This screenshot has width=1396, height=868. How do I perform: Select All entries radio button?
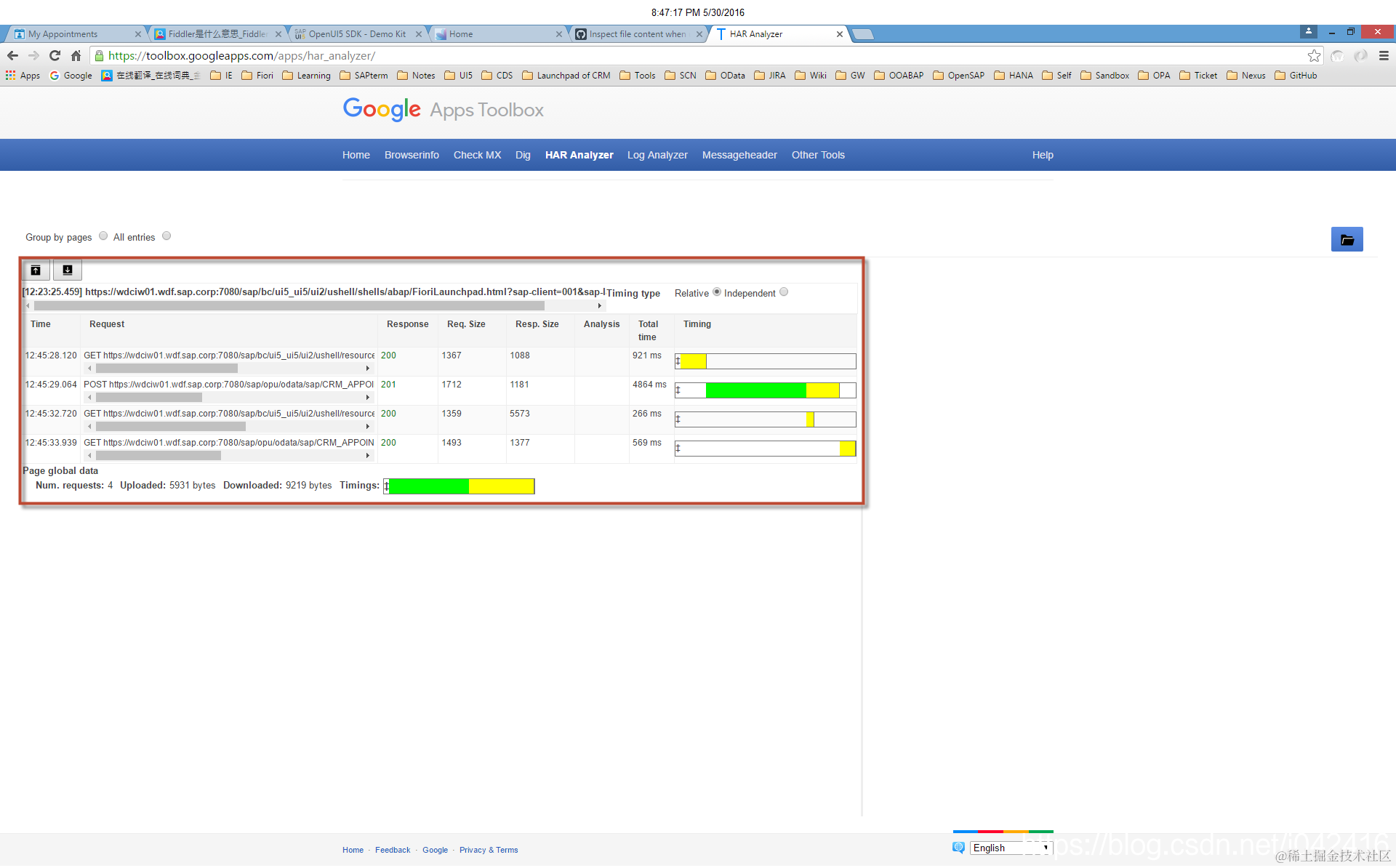[167, 236]
